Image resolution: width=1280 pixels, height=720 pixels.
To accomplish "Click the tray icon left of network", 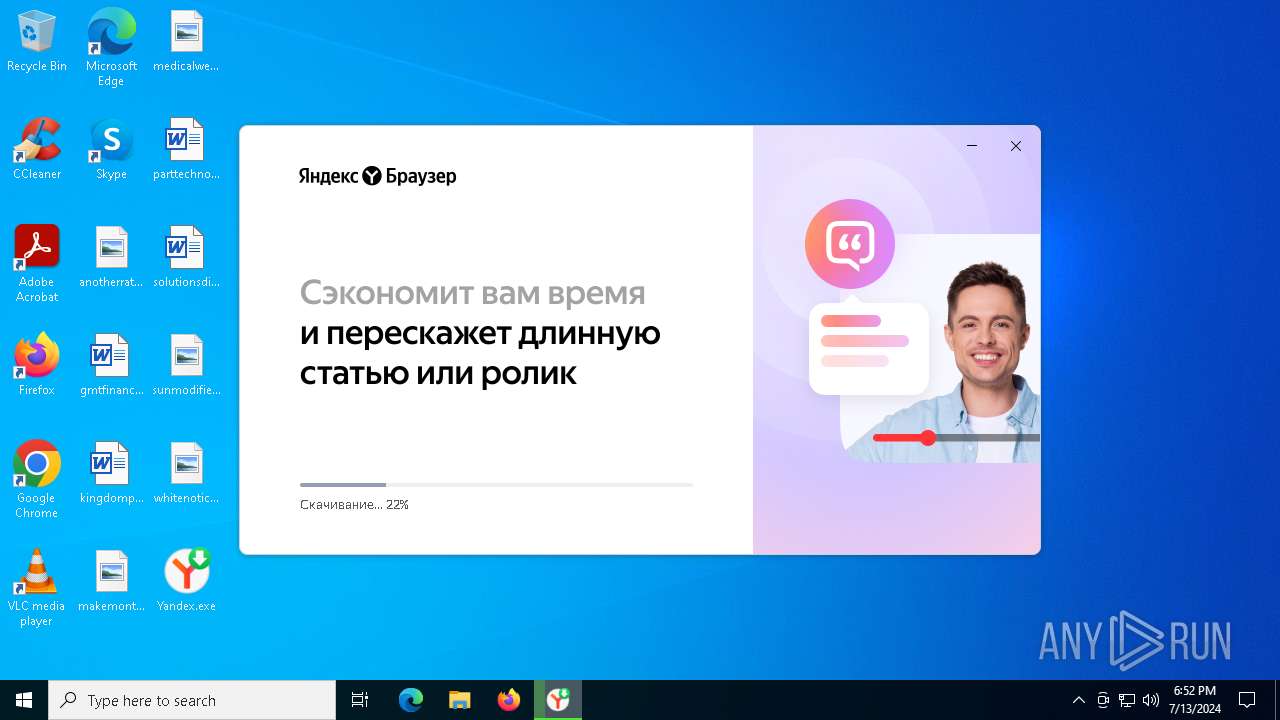I will pos(1103,700).
